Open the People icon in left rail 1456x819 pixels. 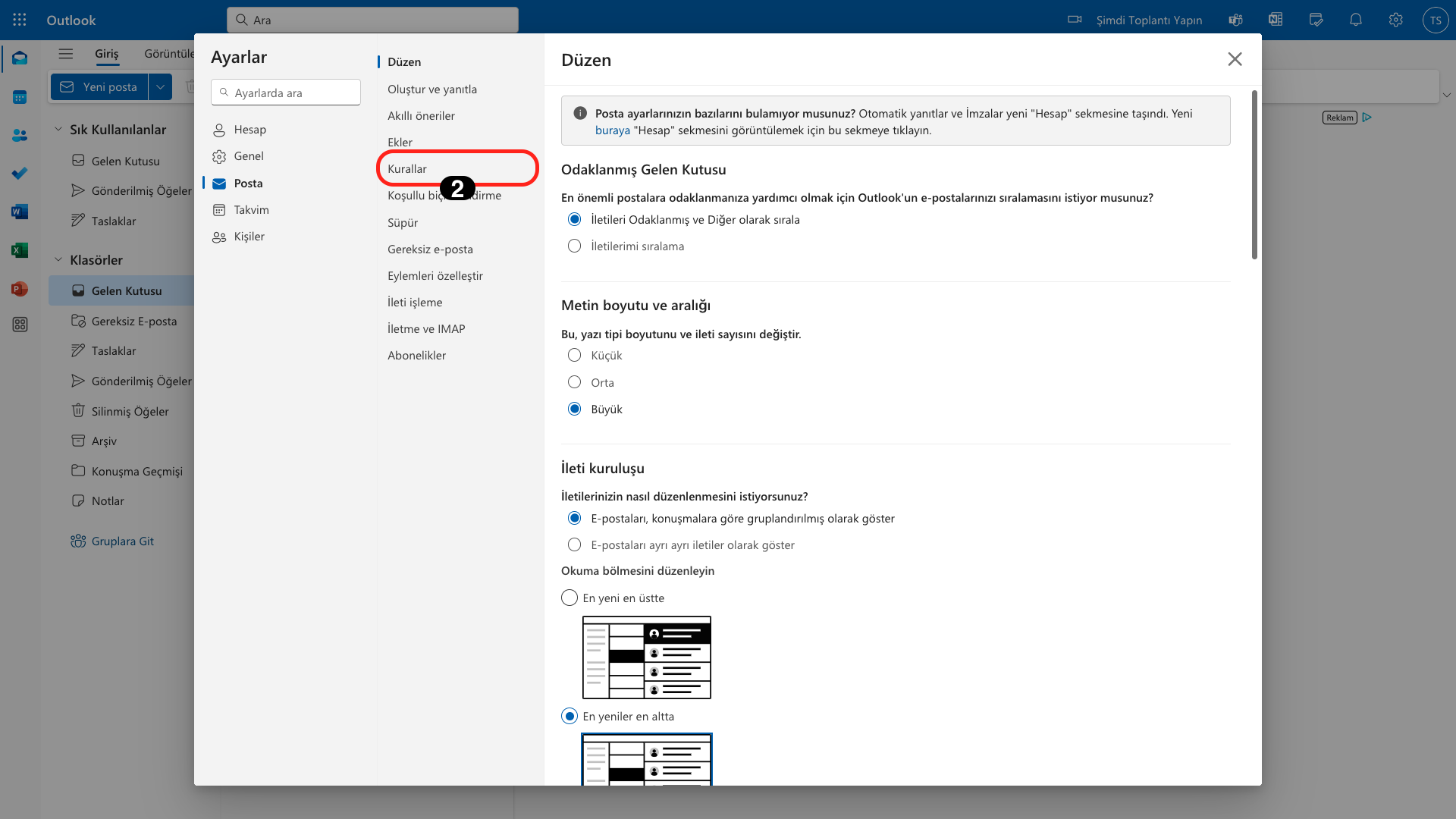point(20,135)
